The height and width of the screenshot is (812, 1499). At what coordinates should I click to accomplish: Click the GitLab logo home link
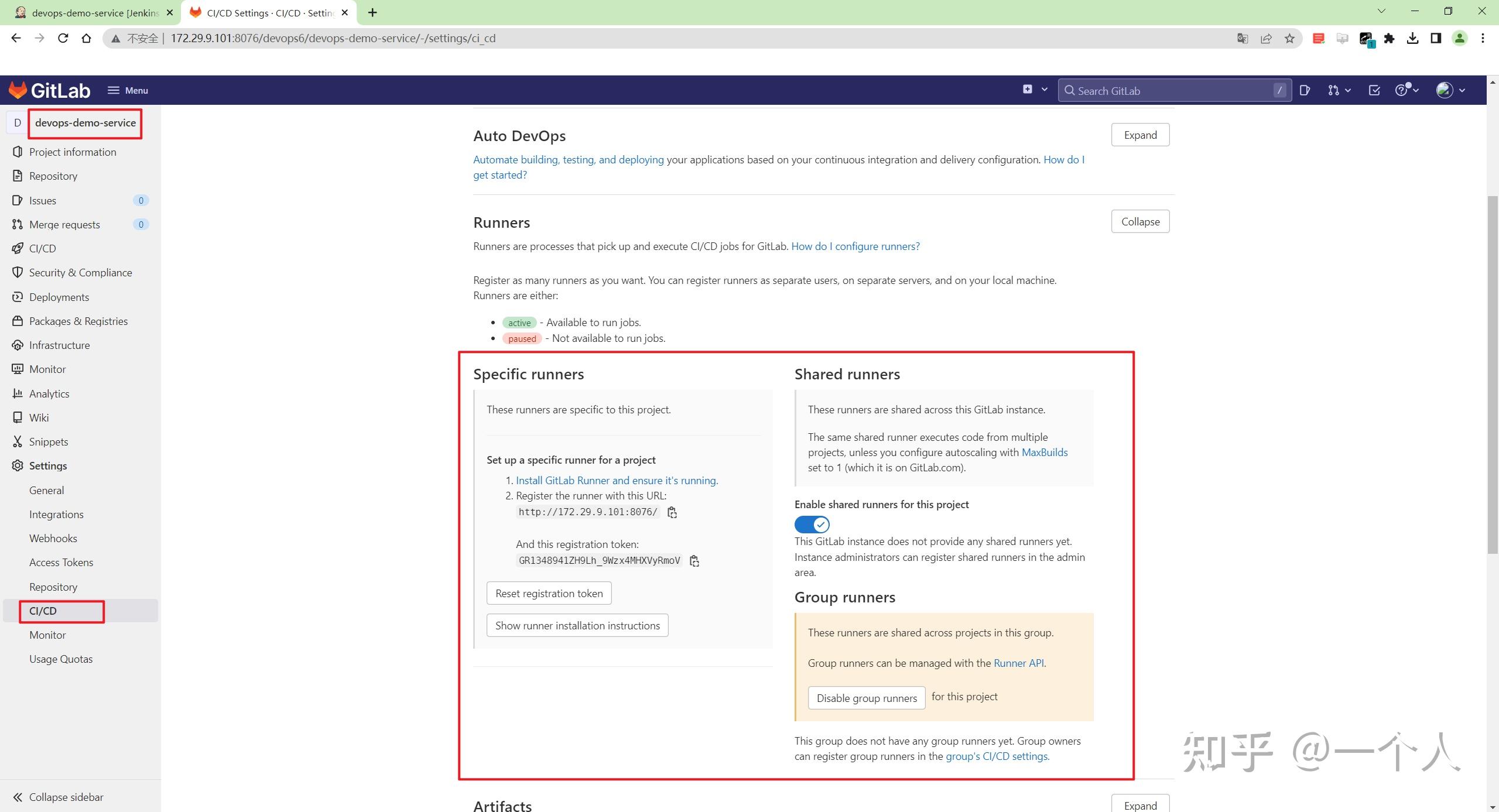tap(49, 90)
